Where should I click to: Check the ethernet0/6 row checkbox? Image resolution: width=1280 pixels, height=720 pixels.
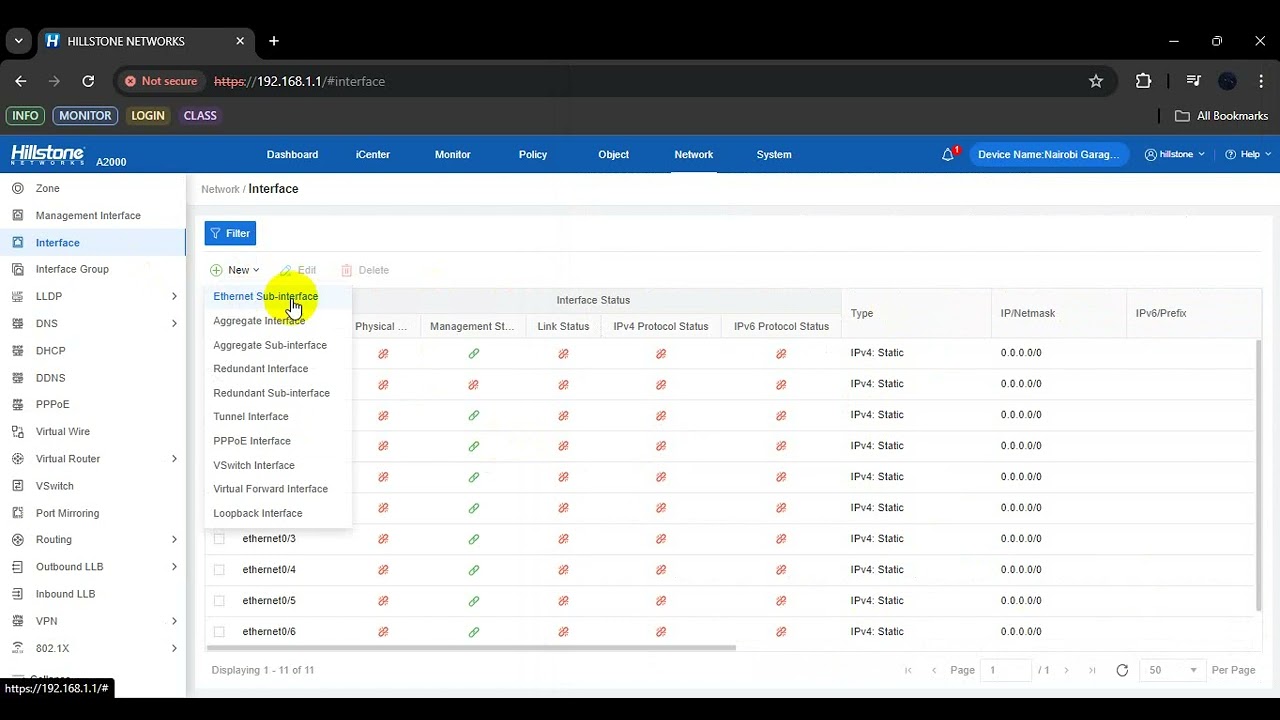(x=219, y=632)
